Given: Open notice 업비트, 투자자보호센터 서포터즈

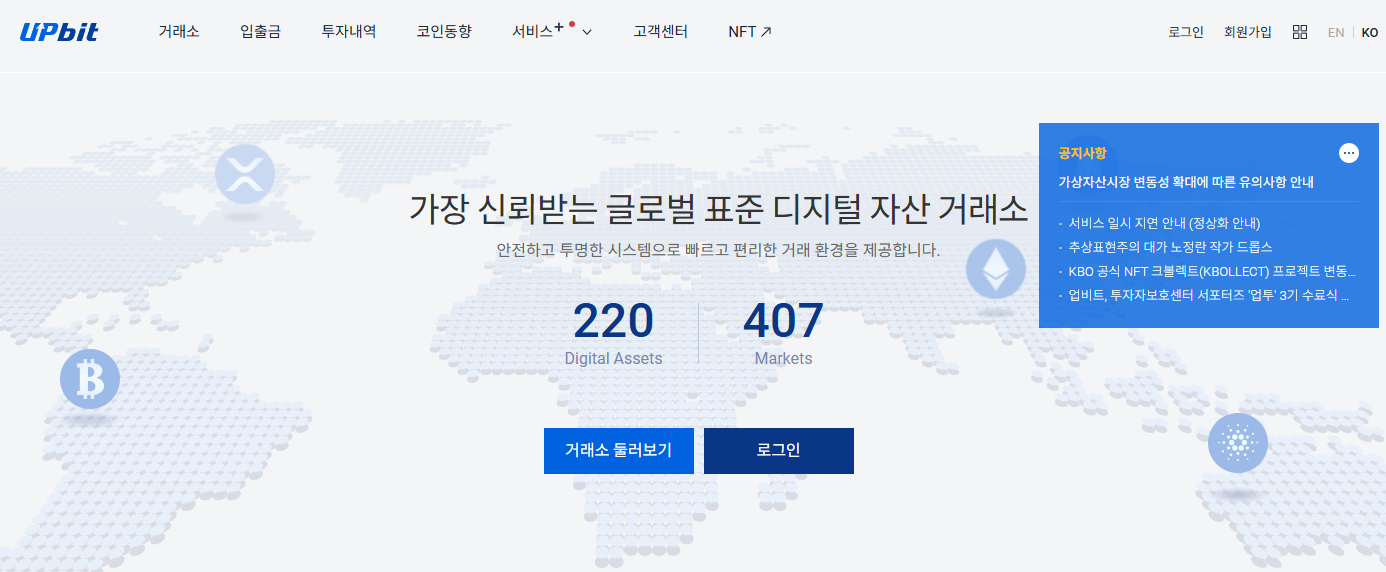Looking at the screenshot, I should coord(1209,295).
